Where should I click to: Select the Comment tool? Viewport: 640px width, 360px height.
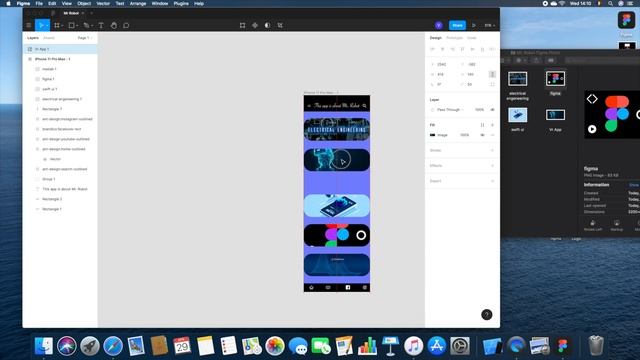pos(126,25)
